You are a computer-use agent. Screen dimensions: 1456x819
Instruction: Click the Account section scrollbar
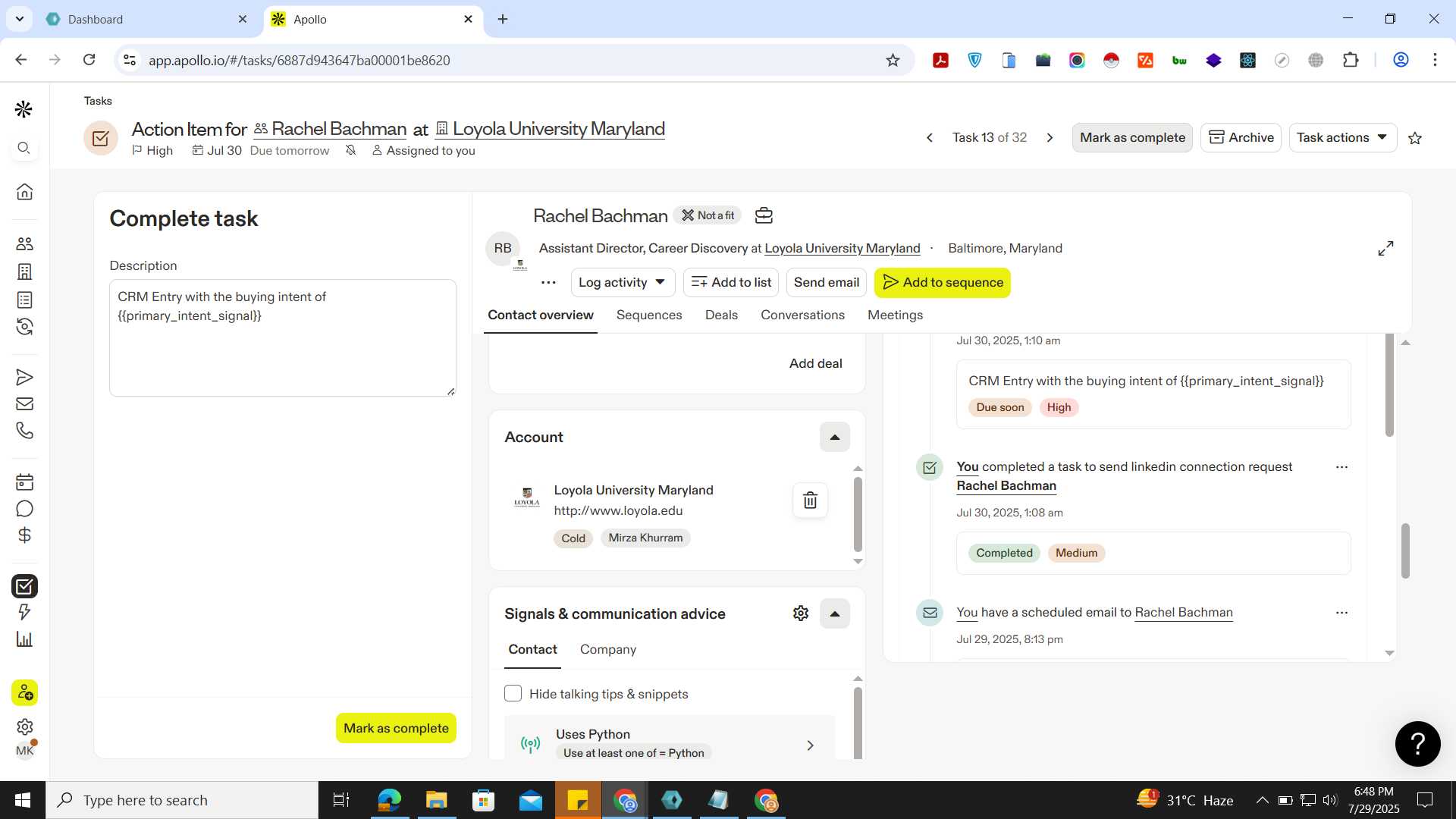coord(858,514)
